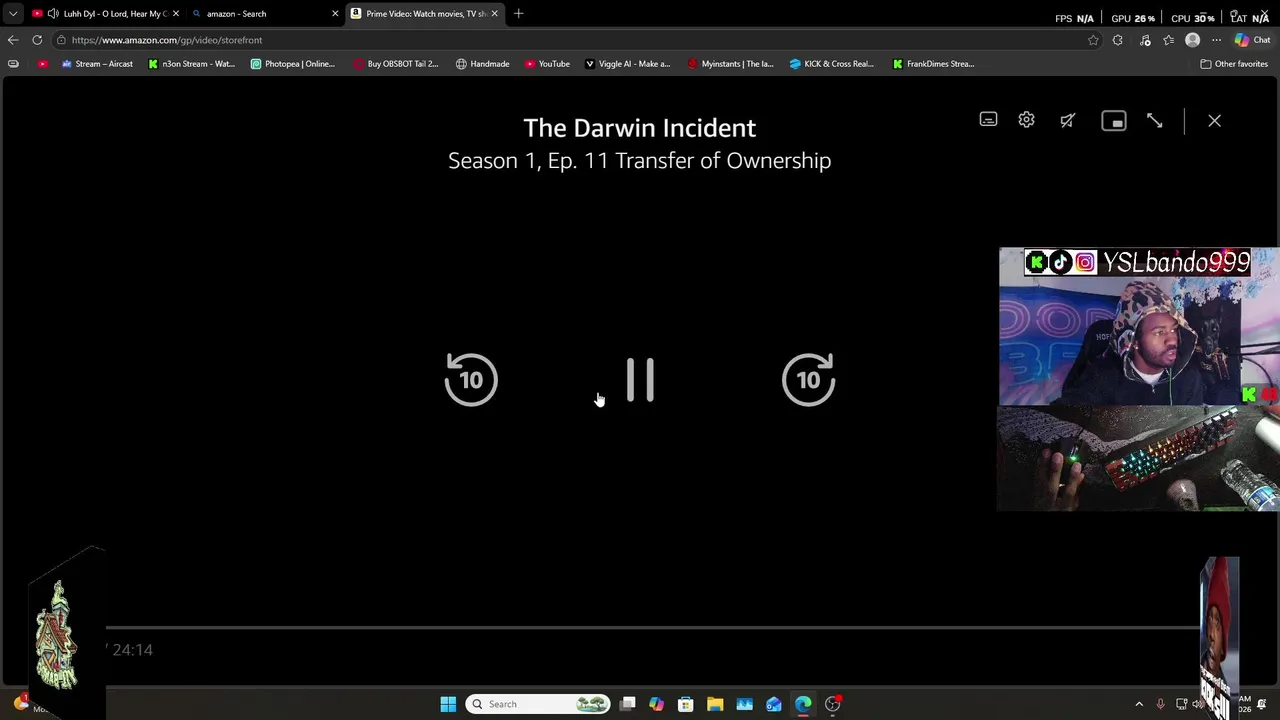The height and width of the screenshot is (720, 1280).
Task: Open the Myinstants bookmark
Action: (731, 64)
